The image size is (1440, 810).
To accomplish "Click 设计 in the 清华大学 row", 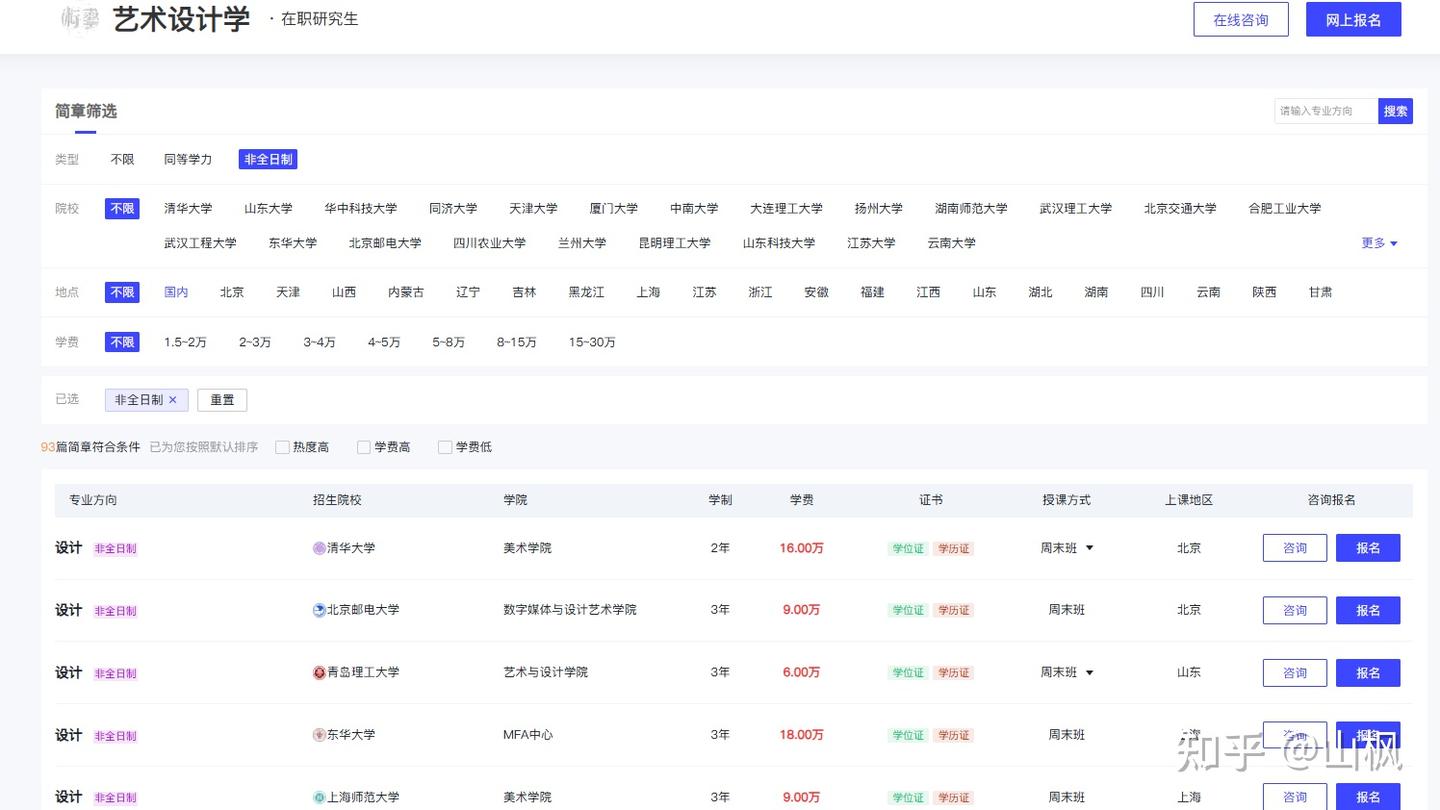I will click(x=68, y=548).
